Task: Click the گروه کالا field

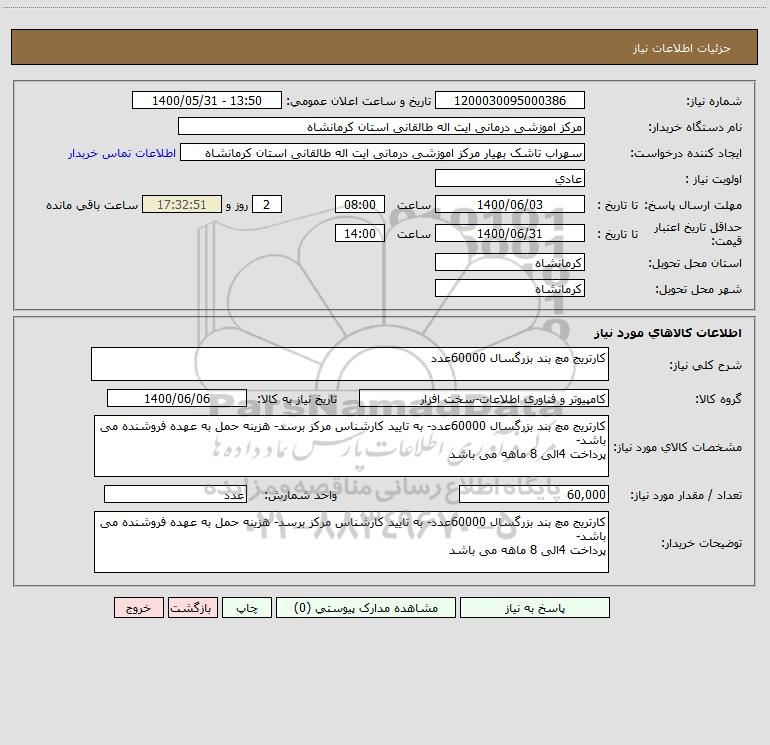Action: pyautogui.click(x=484, y=398)
